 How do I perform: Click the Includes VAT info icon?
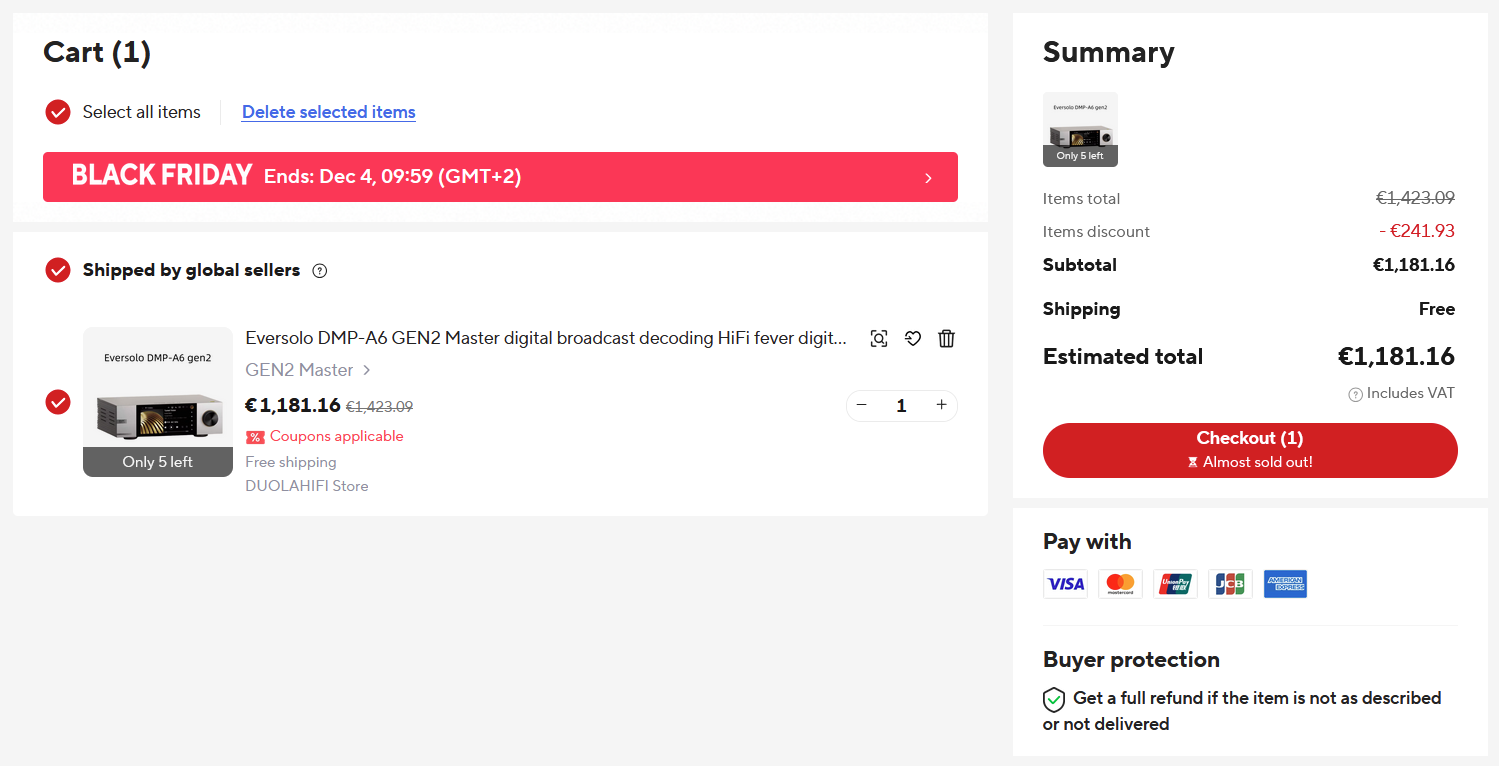[1355, 395]
